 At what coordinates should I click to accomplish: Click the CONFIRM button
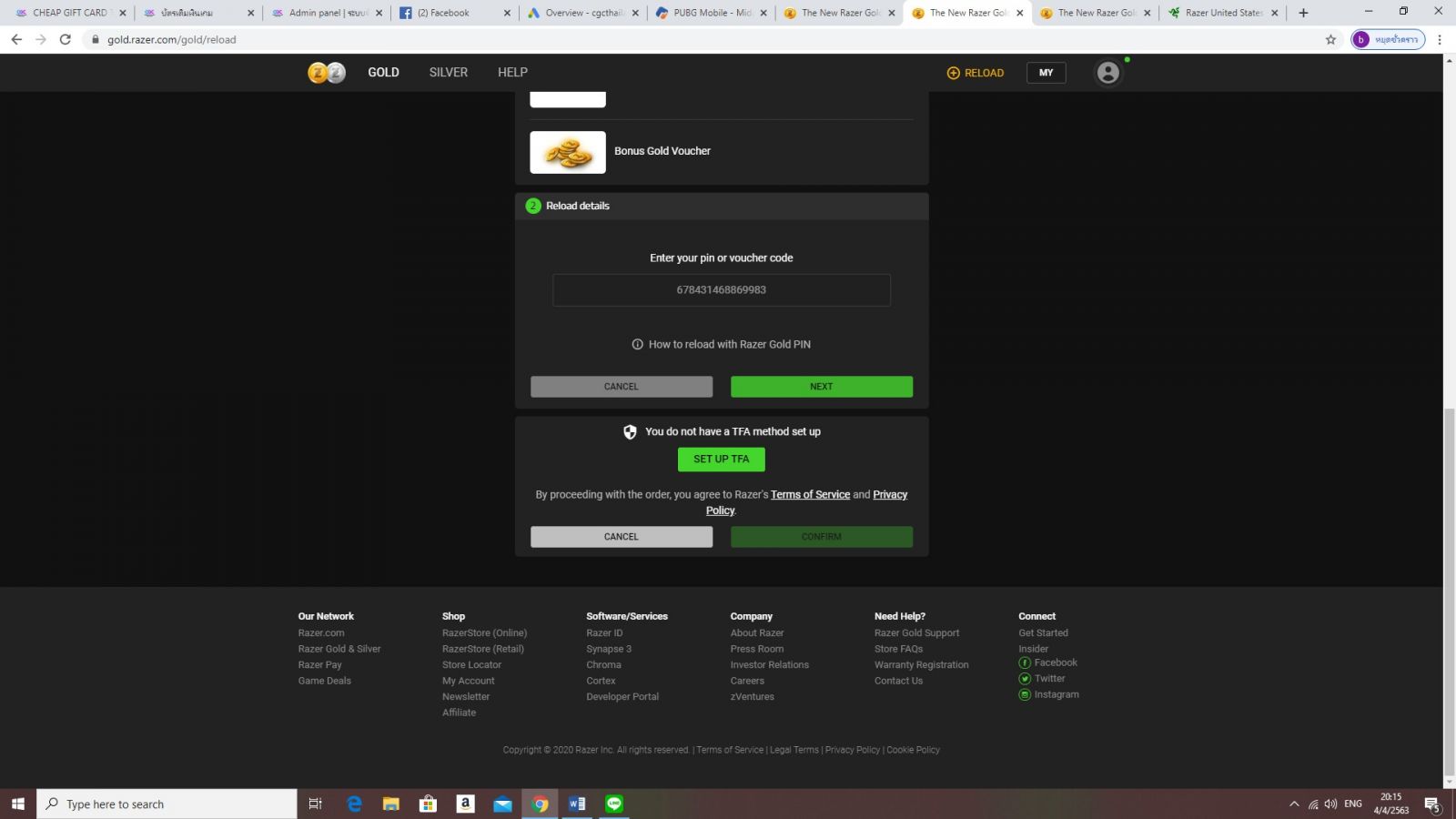click(822, 537)
